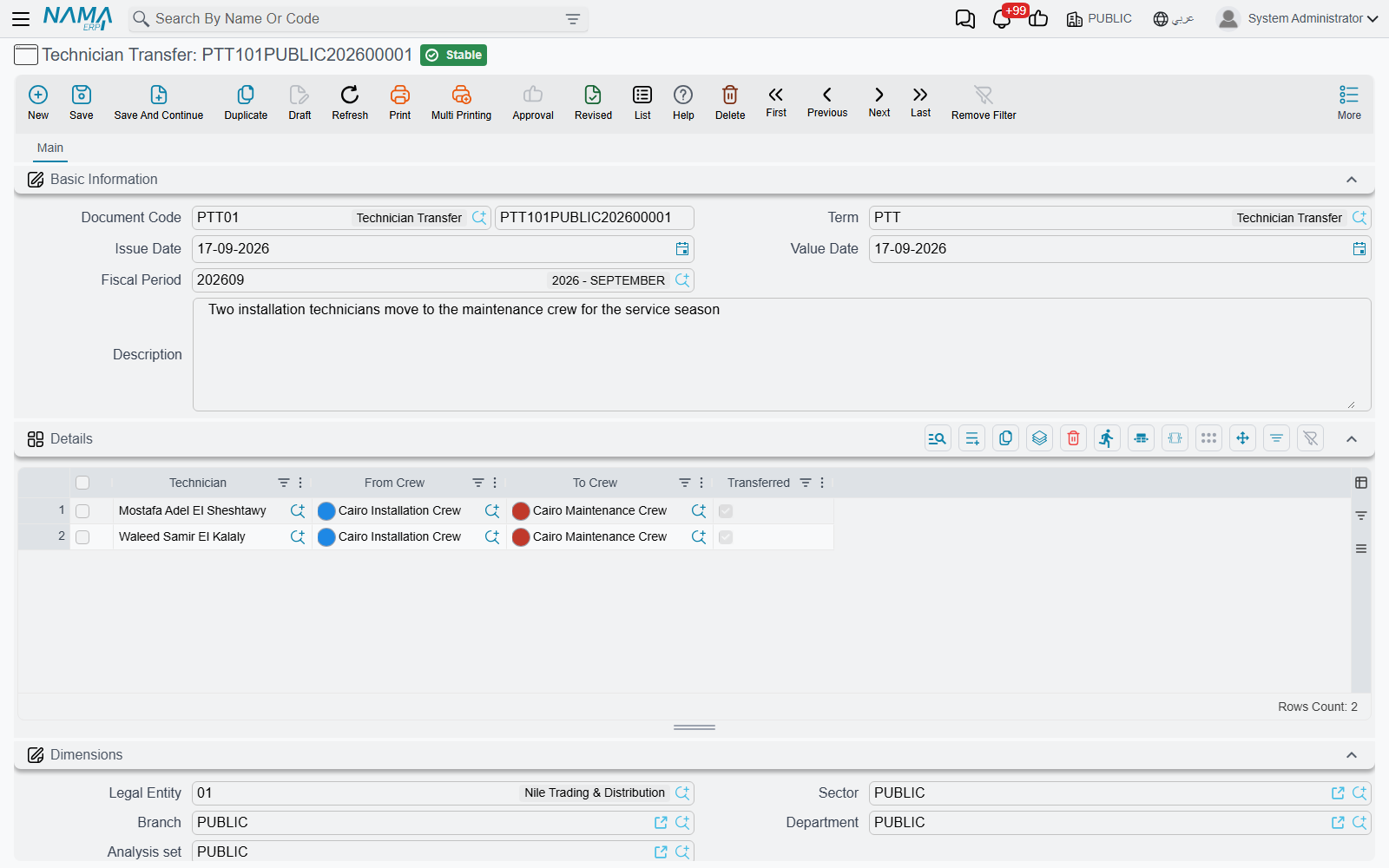Open Multi Printing
The height and width of the screenshot is (868, 1389).
461,102
